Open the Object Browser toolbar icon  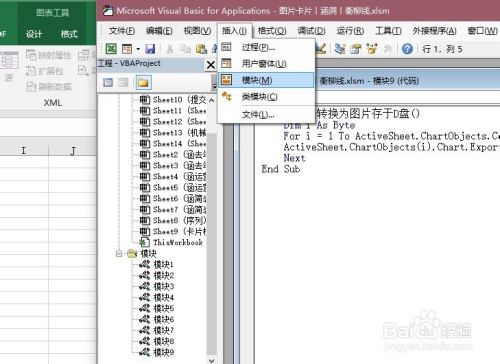pyautogui.click(x=372, y=49)
